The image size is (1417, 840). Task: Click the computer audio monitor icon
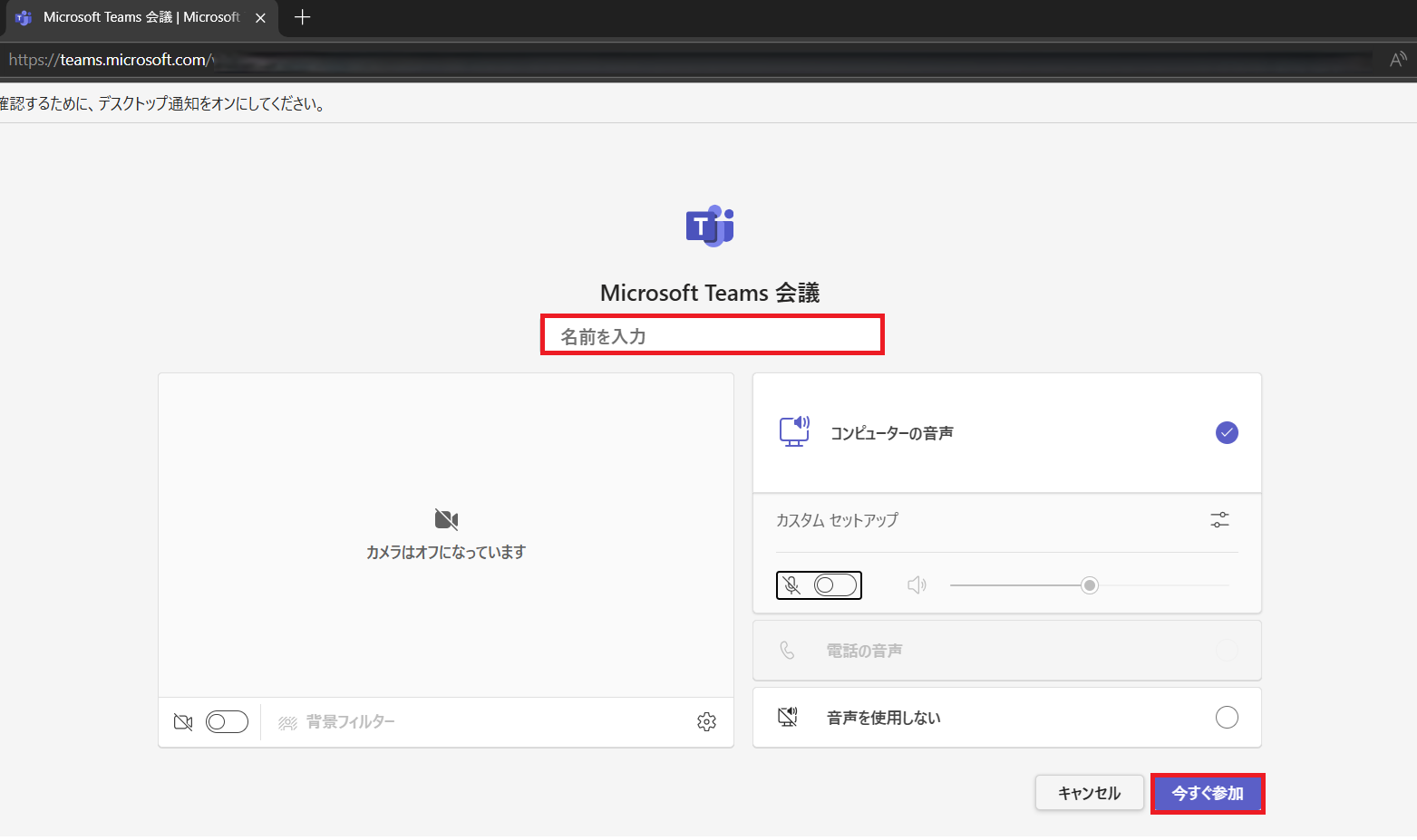tap(794, 431)
